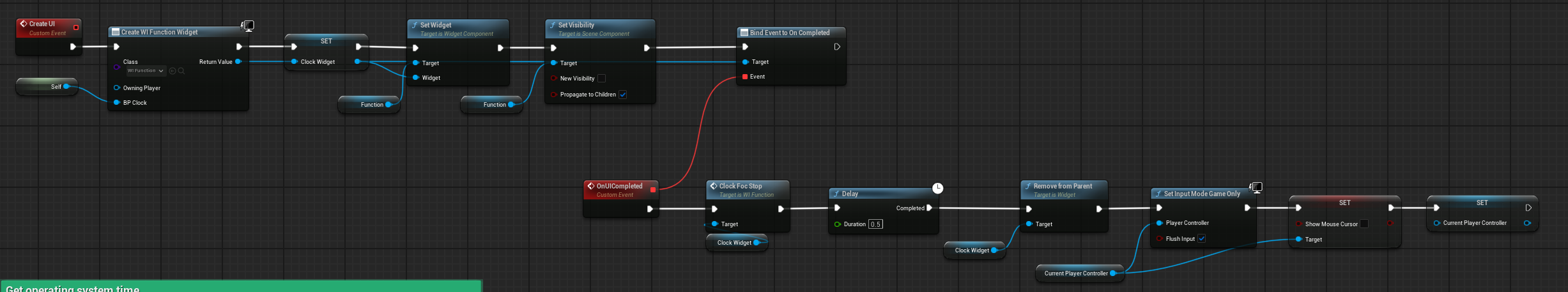Click the Duration value field on Delay

click(x=875, y=224)
